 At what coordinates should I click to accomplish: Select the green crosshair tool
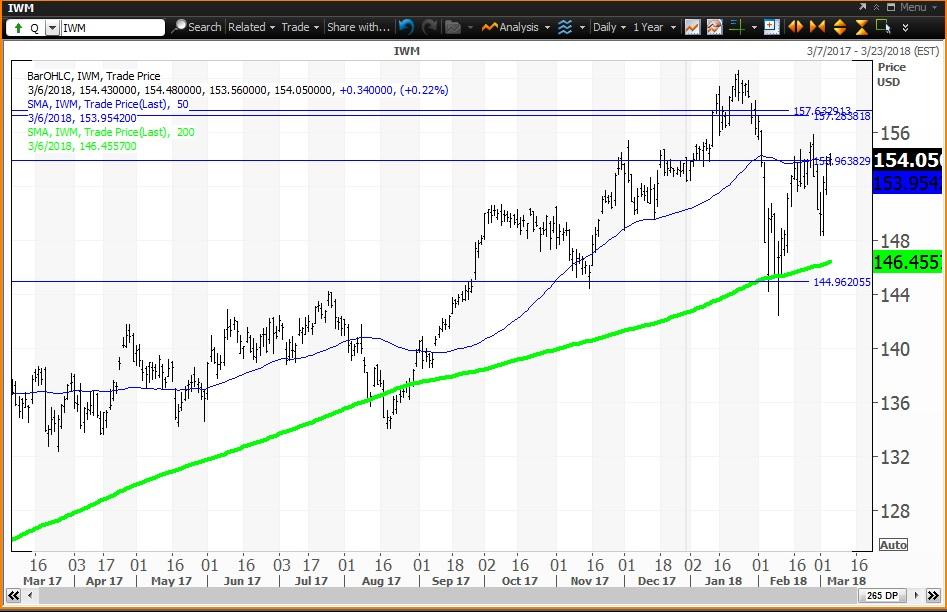(736, 27)
